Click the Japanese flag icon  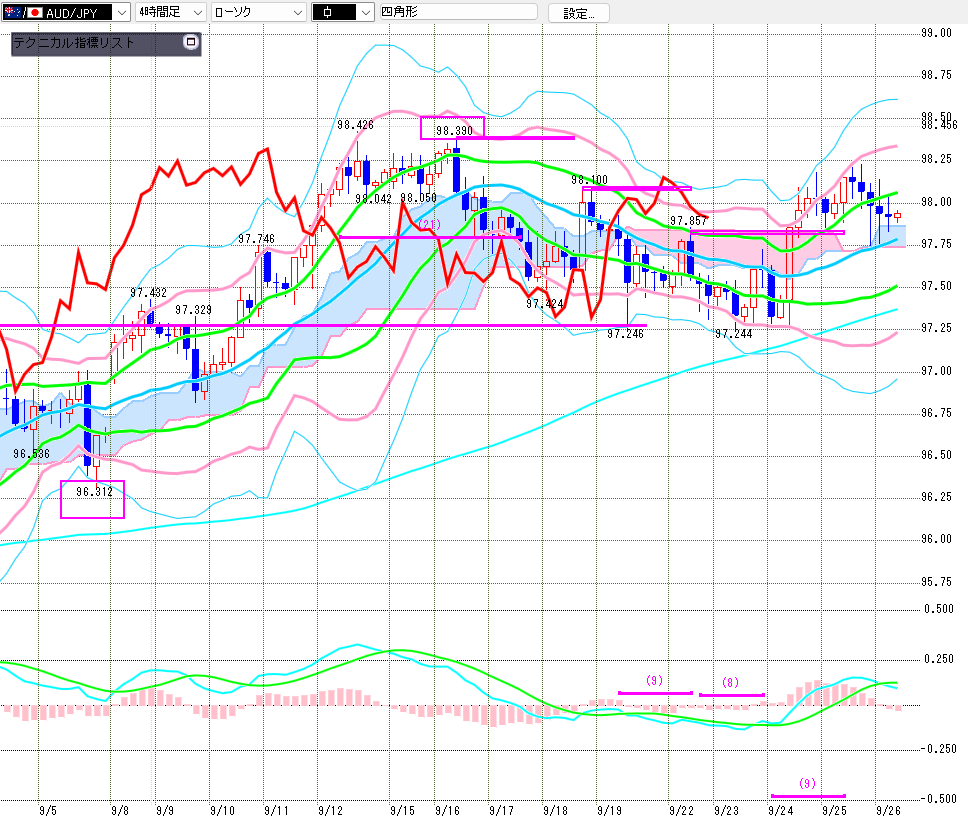pyautogui.click(x=35, y=13)
